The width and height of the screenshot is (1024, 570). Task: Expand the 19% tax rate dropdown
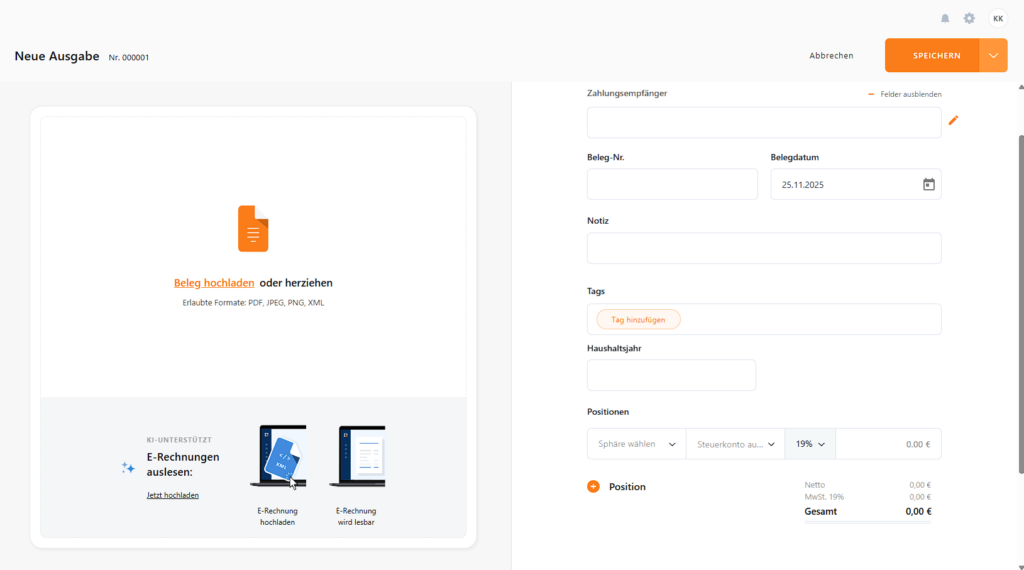pyautogui.click(x=810, y=444)
